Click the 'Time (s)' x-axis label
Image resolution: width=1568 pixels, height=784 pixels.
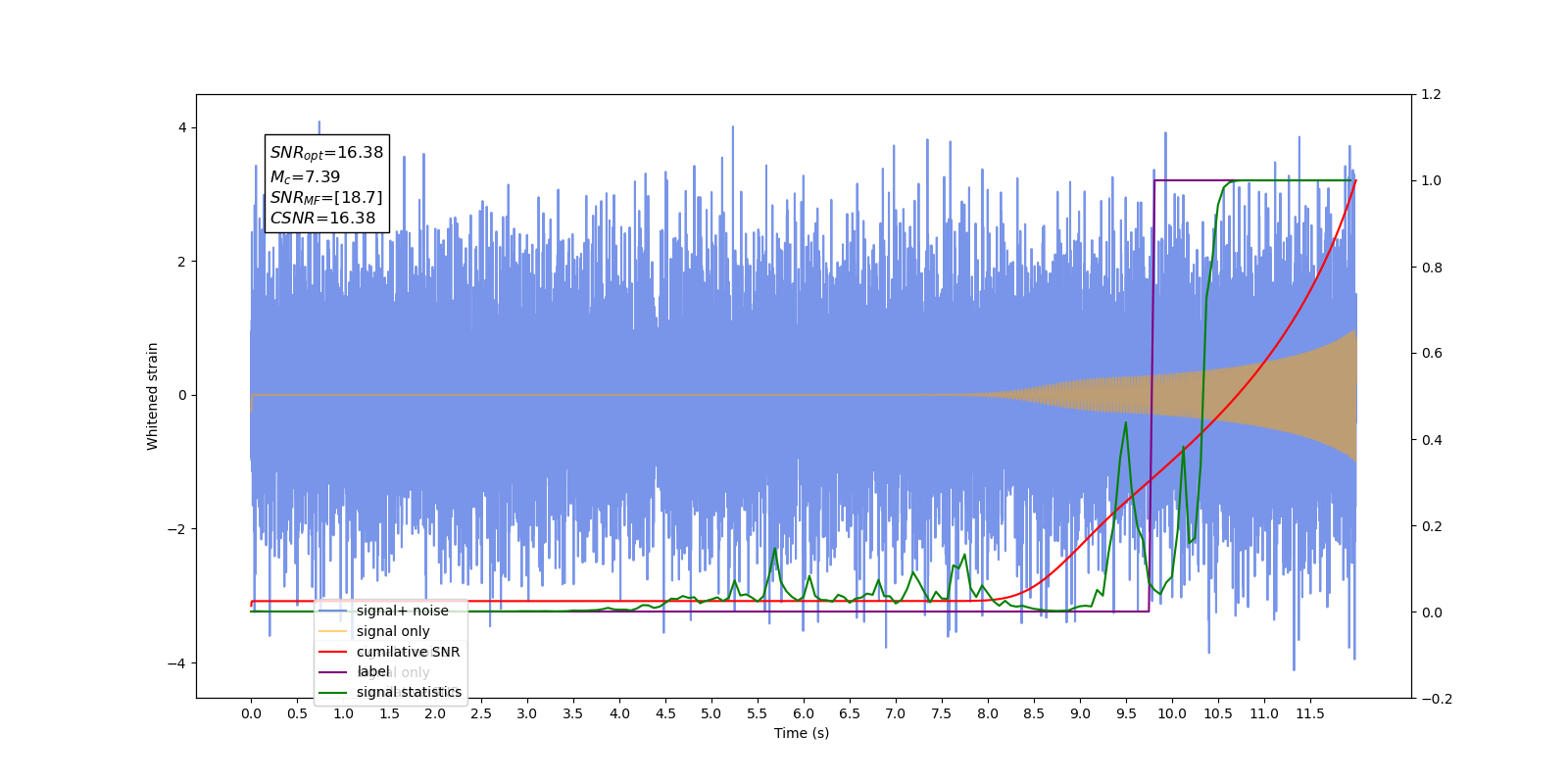[x=802, y=733]
